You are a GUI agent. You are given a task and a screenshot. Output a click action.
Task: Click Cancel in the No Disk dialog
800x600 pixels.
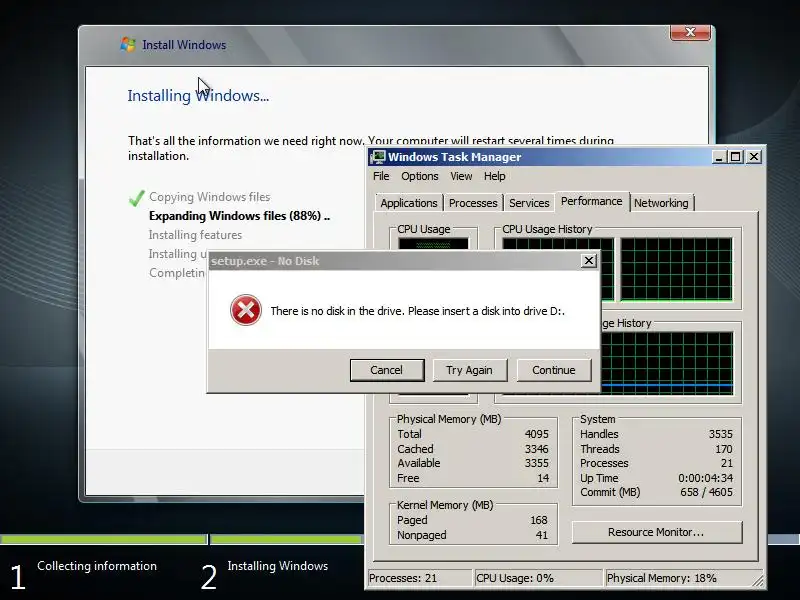pyautogui.click(x=387, y=370)
